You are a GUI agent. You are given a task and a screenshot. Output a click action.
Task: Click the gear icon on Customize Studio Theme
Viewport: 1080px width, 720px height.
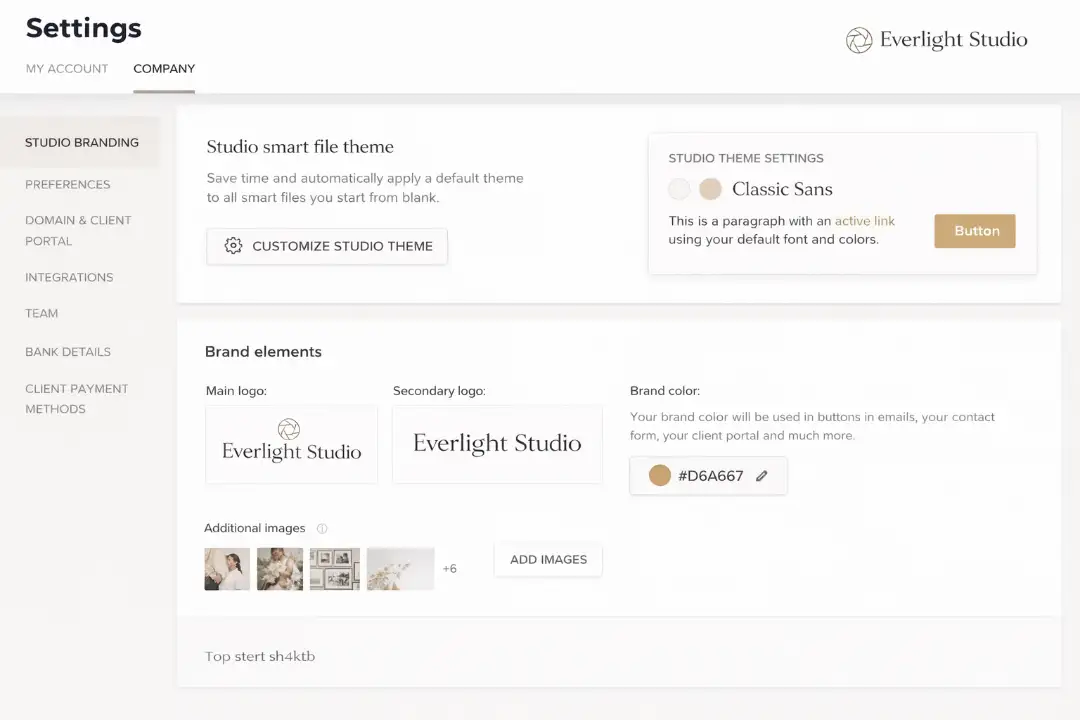click(x=233, y=245)
